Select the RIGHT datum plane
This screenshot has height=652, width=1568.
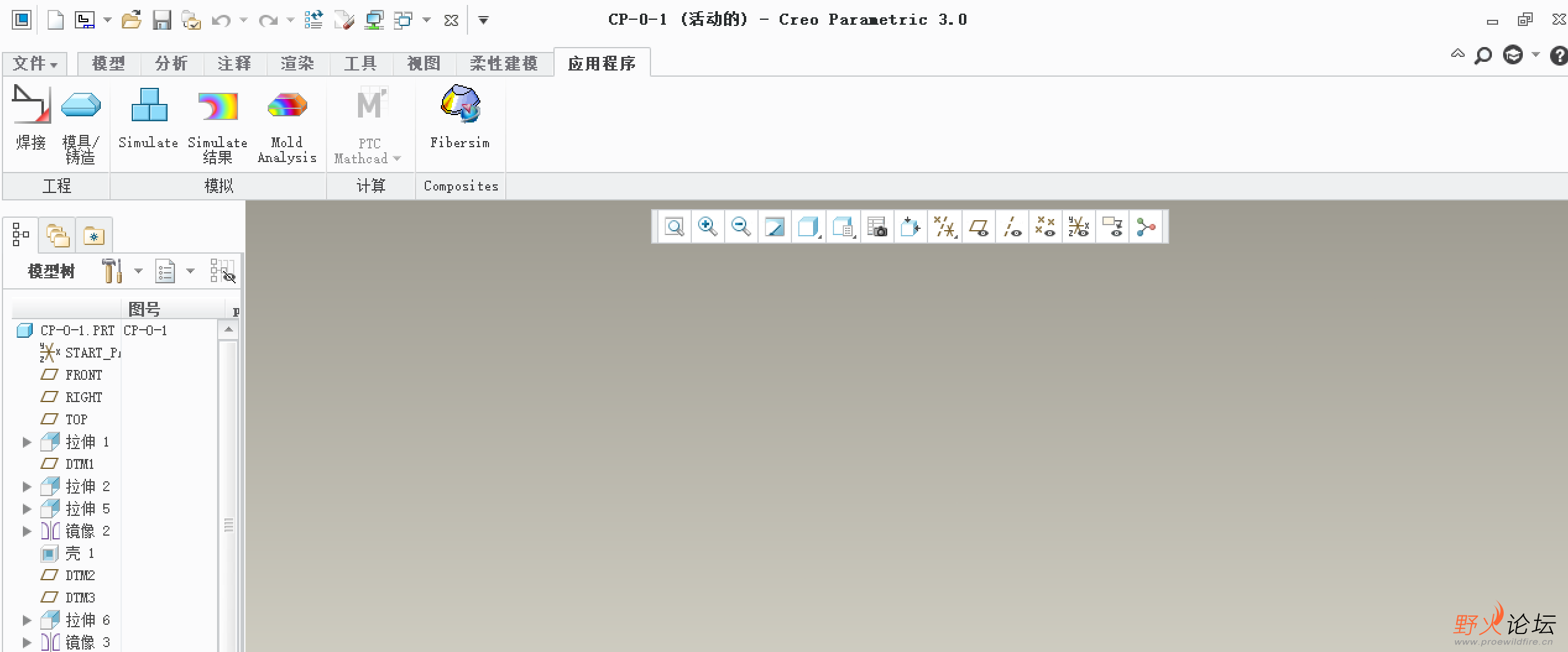pyautogui.click(x=72, y=398)
